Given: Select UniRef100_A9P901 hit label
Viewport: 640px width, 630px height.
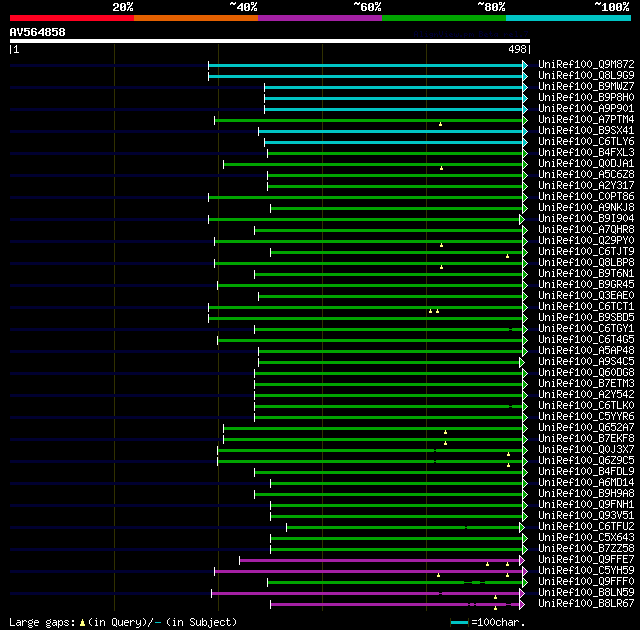Looking at the screenshot, I should [x=586, y=109].
